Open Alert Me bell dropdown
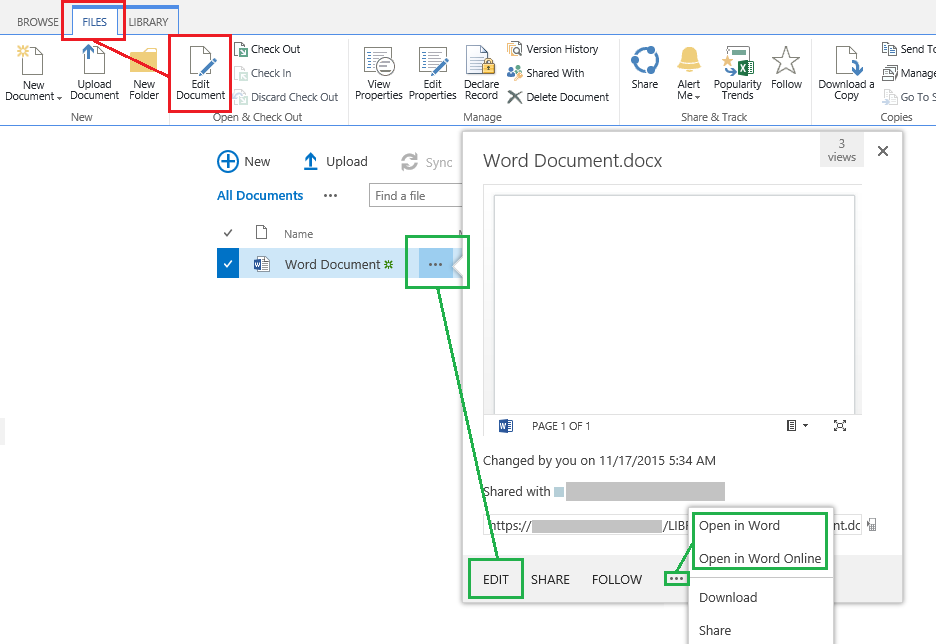Viewport: 936px width, 644px height. pos(688,73)
